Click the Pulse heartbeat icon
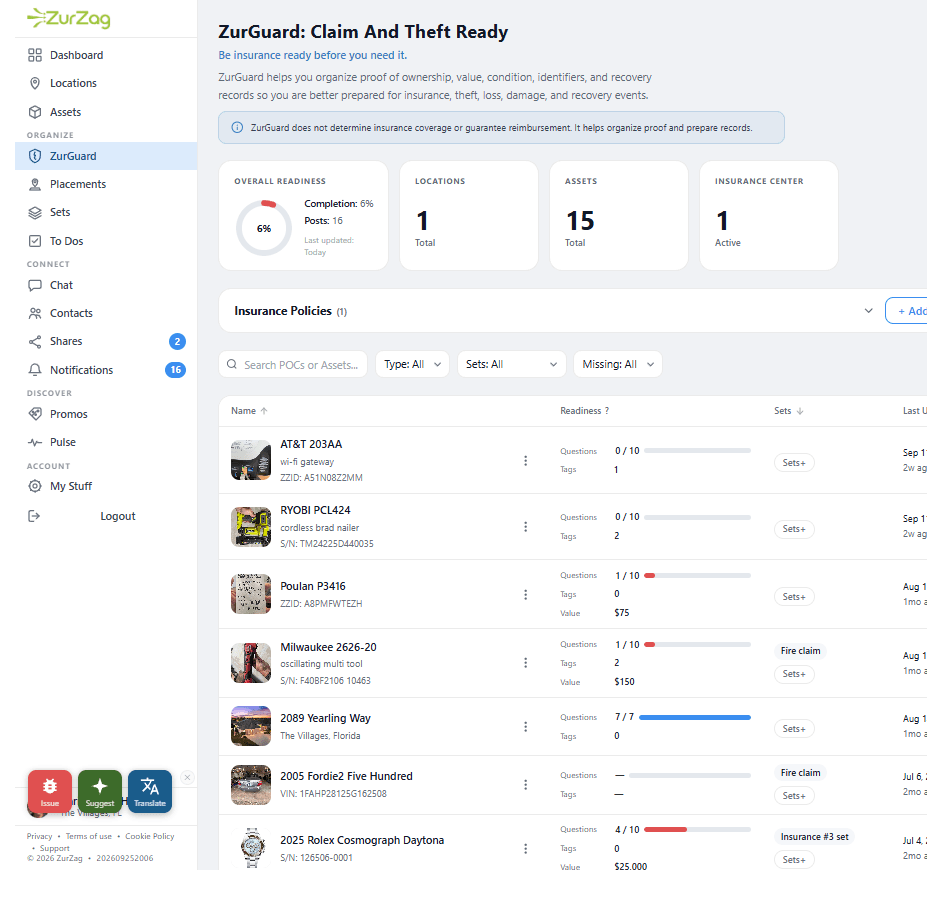927x916 pixels. 35,442
